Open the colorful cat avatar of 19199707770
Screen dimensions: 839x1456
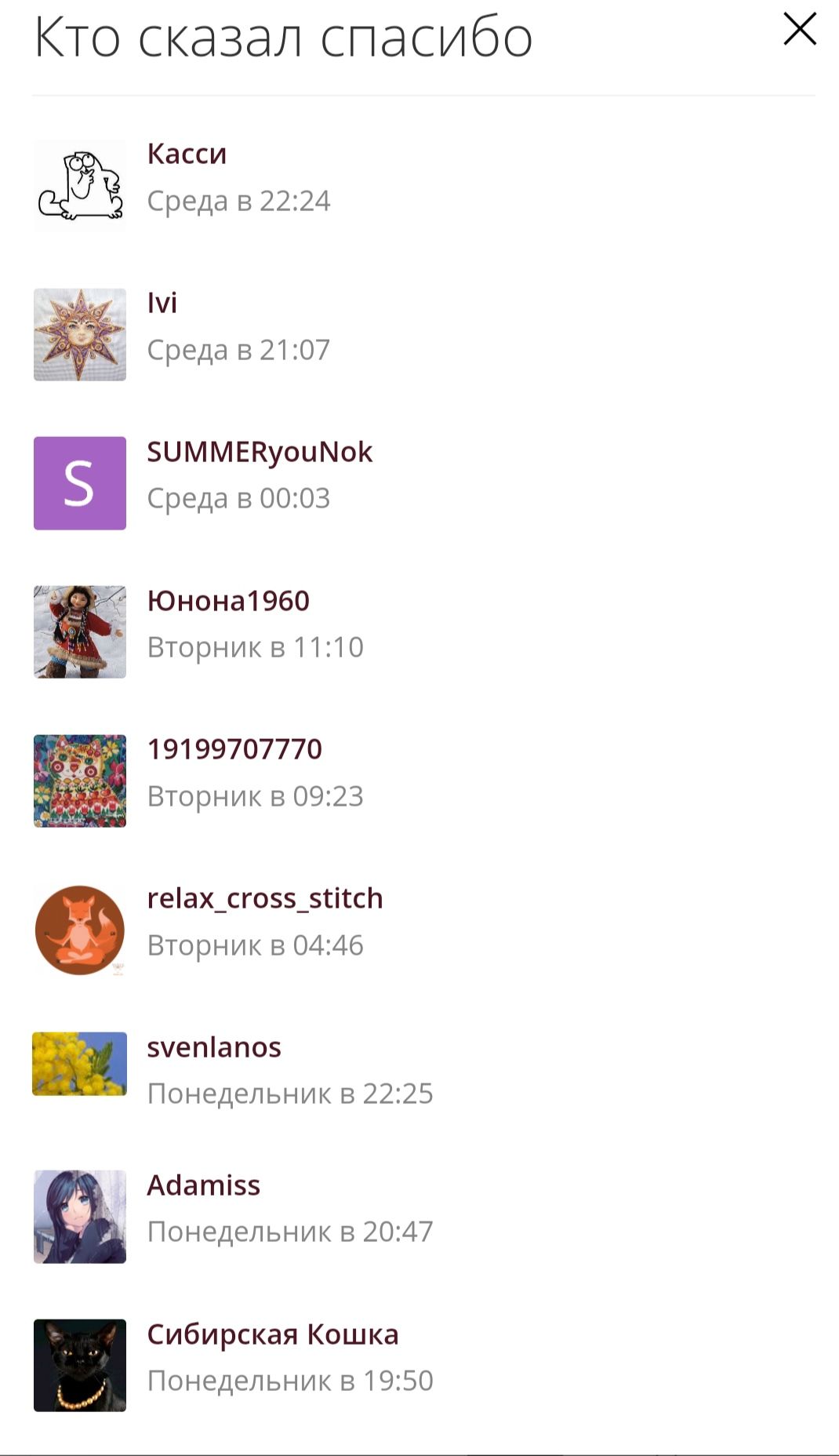coord(80,781)
